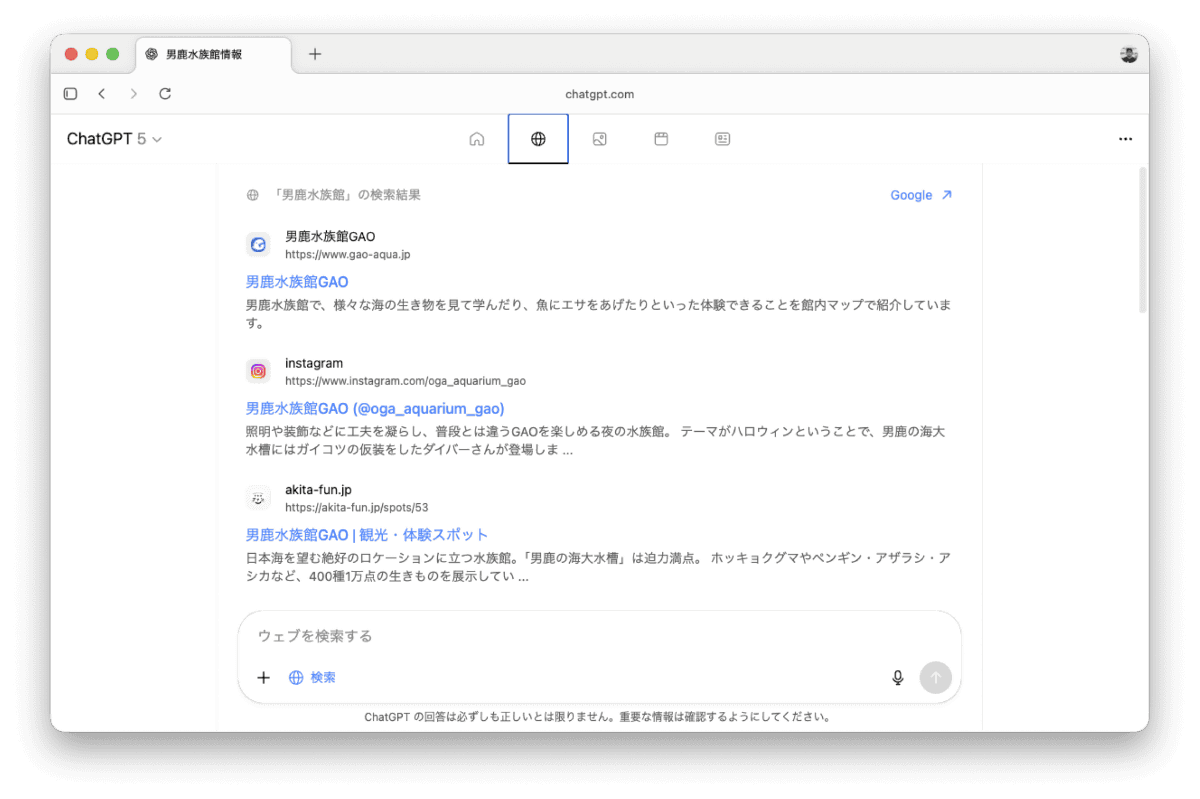Start voice input with microphone icon
The width and height of the screenshot is (1200, 799).
[898, 677]
